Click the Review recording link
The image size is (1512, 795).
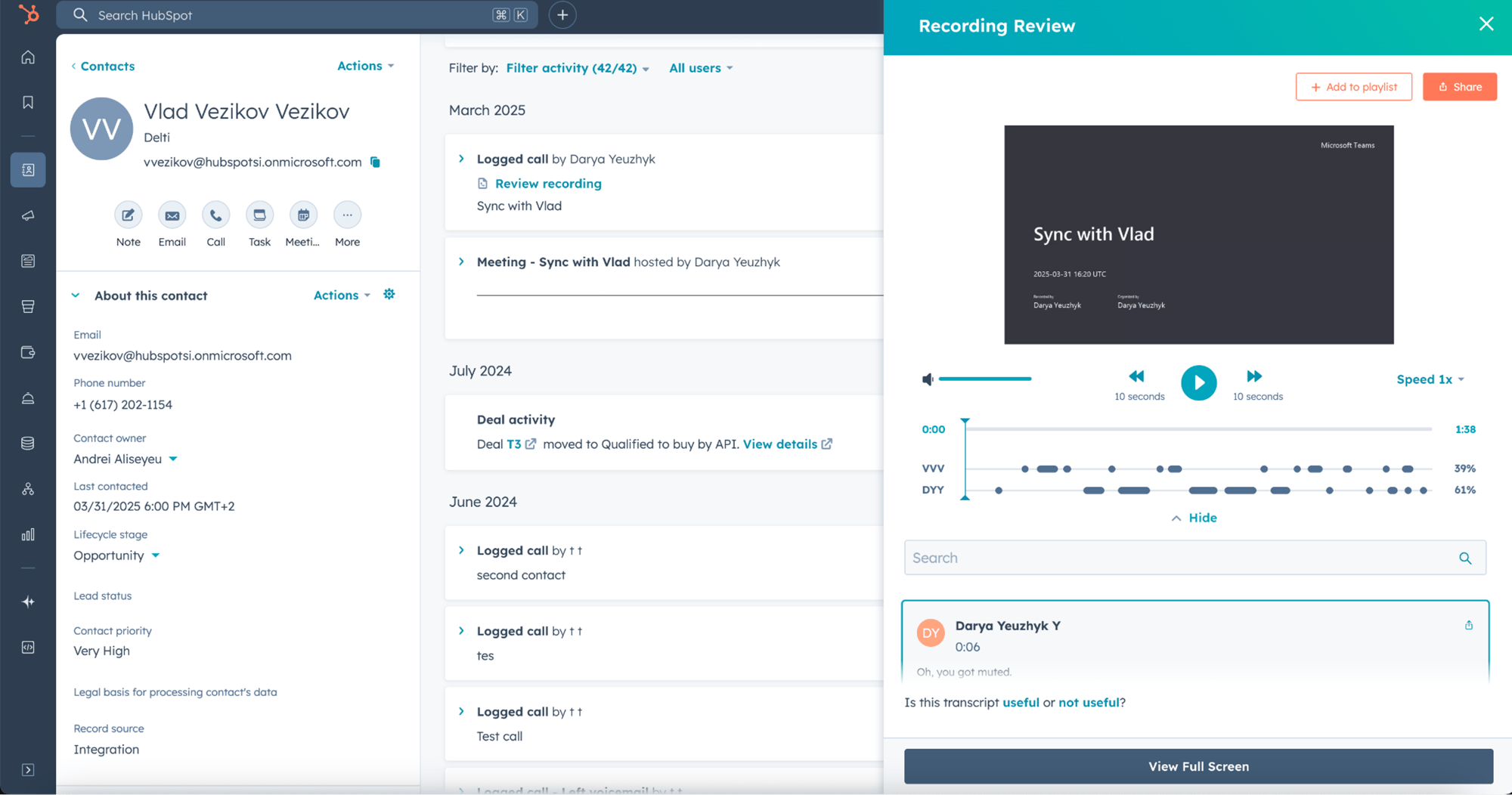(x=548, y=184)
